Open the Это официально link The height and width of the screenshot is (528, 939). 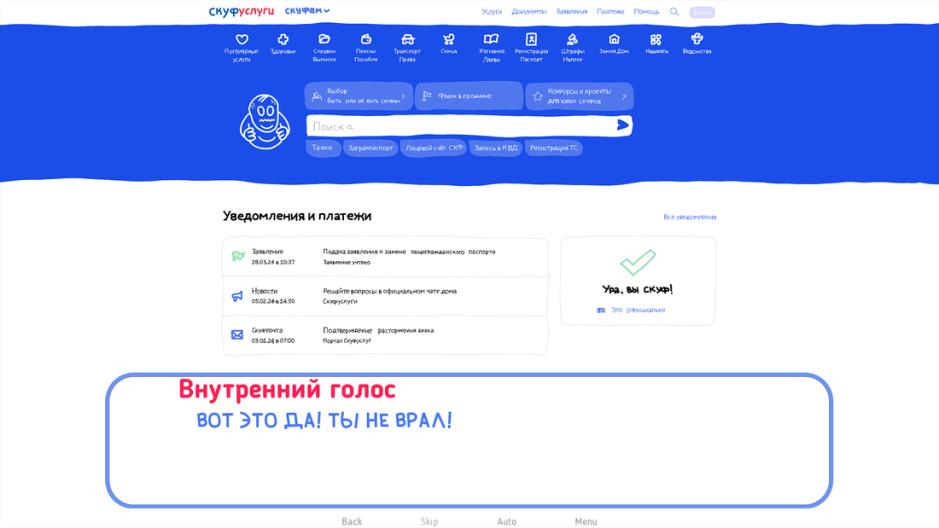(x=638, y=310)
